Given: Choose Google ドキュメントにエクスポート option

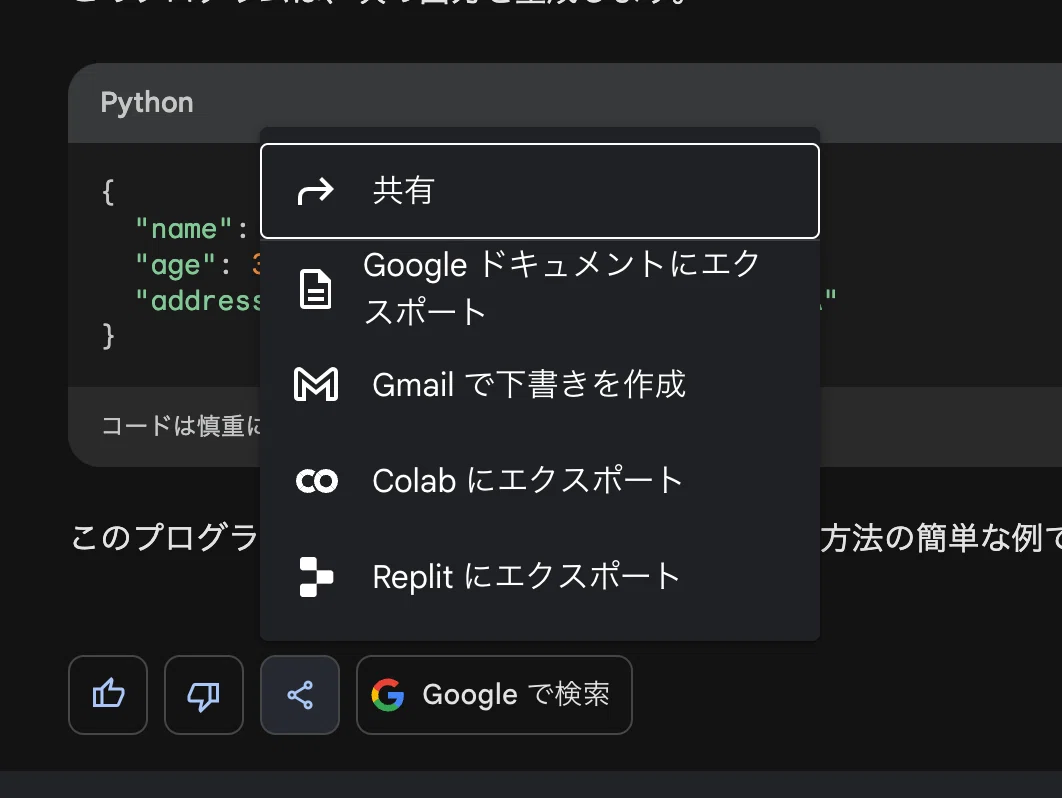Looking at the screenshot, I should point(540,289).
